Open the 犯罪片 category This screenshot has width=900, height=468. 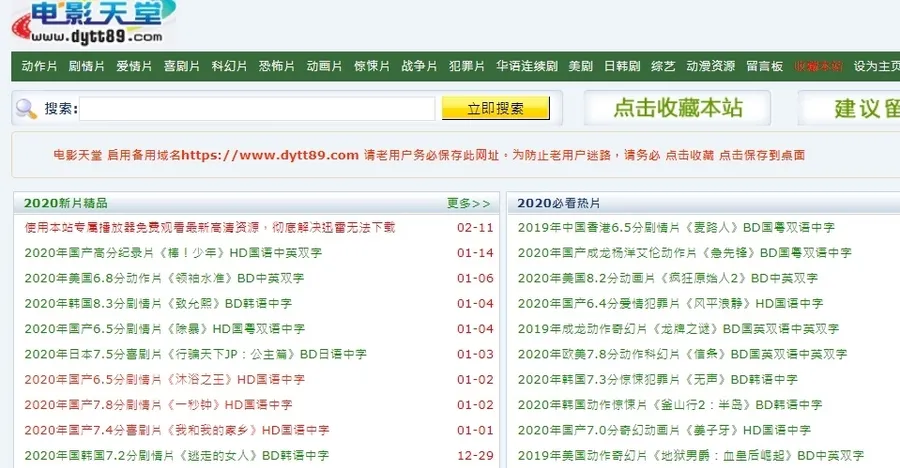pyautogui.click(x=467, y=66)
